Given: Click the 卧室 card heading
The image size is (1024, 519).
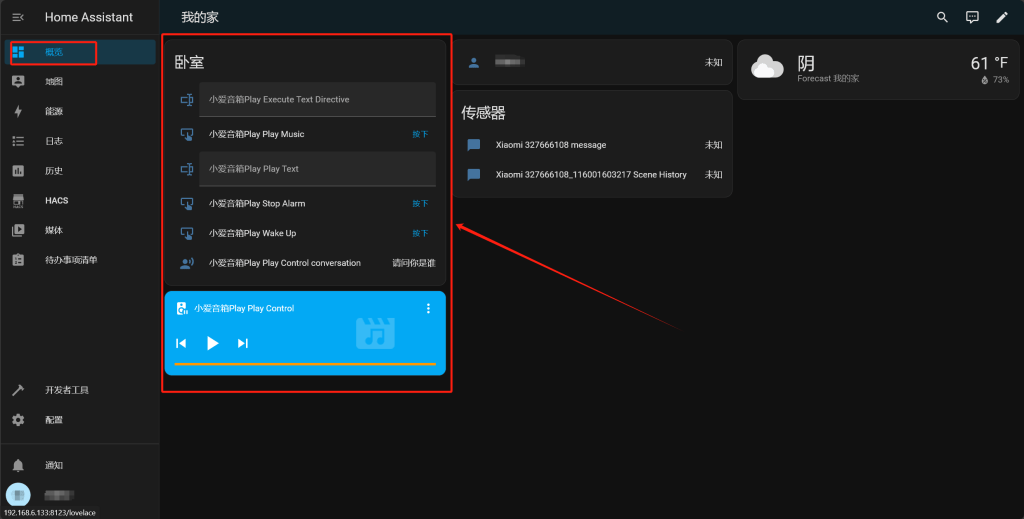Looking at the screenshot, I should point(189,63).
